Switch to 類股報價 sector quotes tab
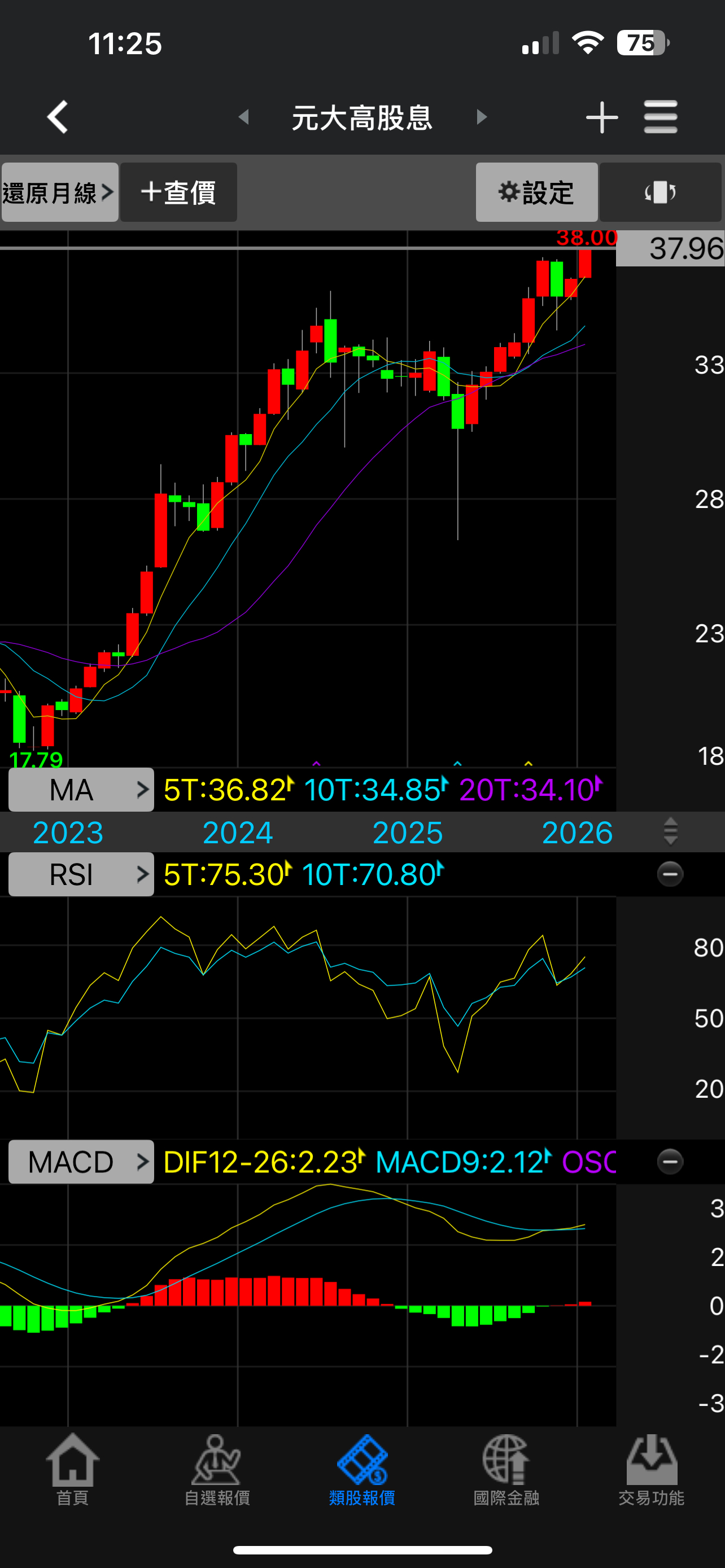Image resolution: width=725 pixels, height=1568 pixels. (362, 1470)
